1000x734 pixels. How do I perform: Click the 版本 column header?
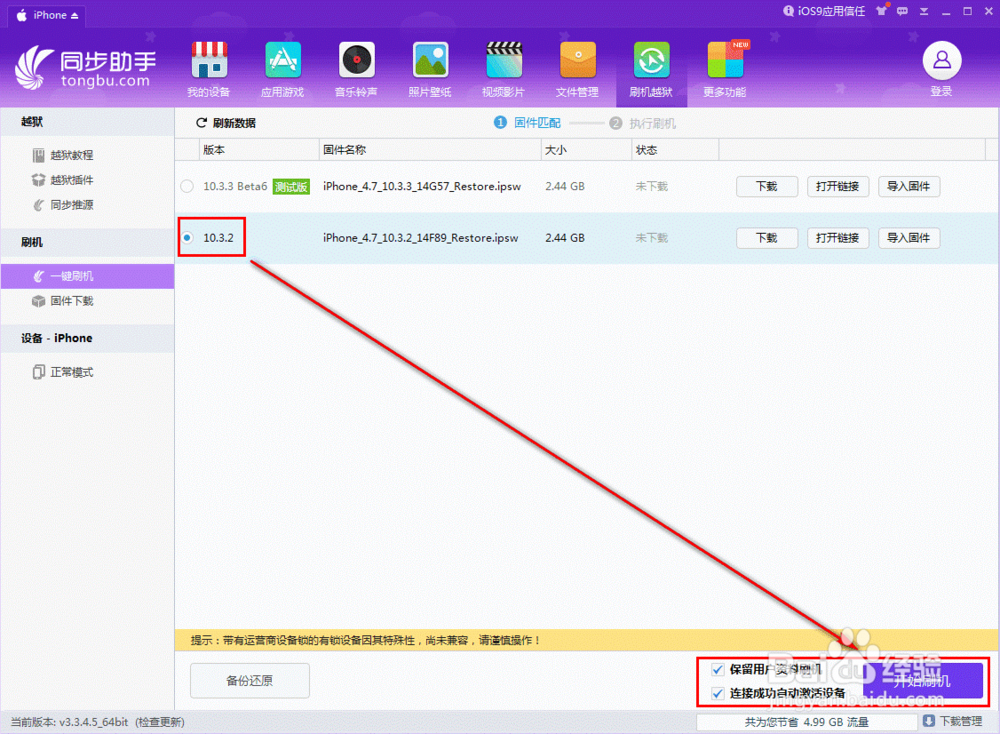click(x=258, y=150)
